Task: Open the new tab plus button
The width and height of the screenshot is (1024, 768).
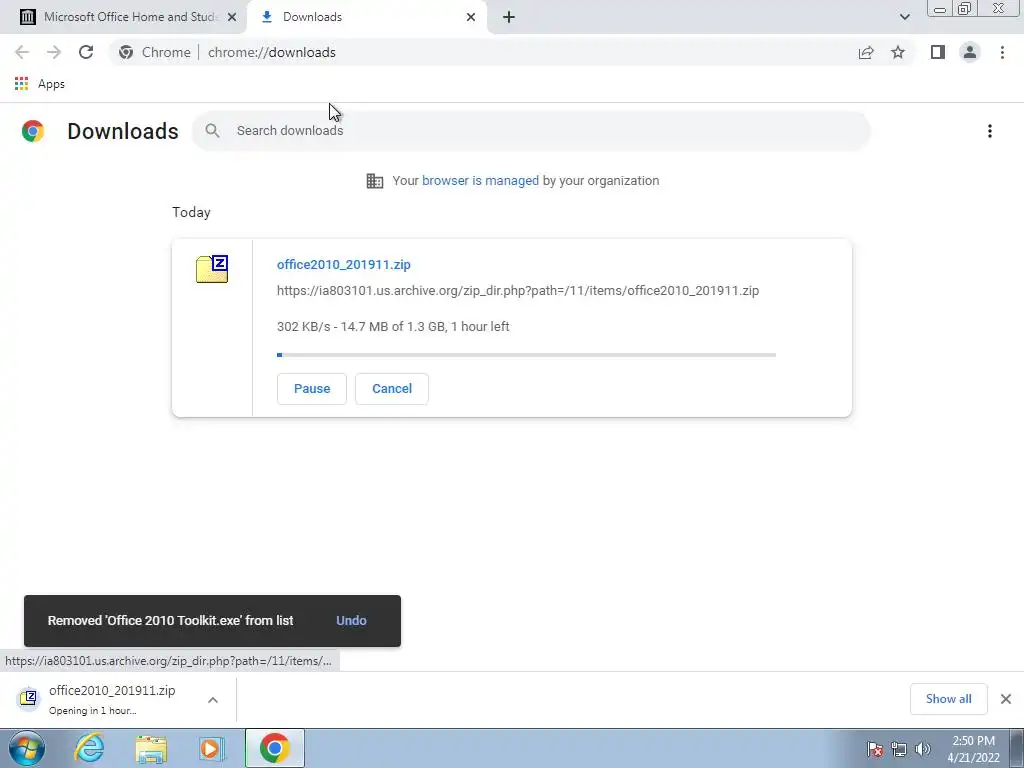Action: point(509,17)
